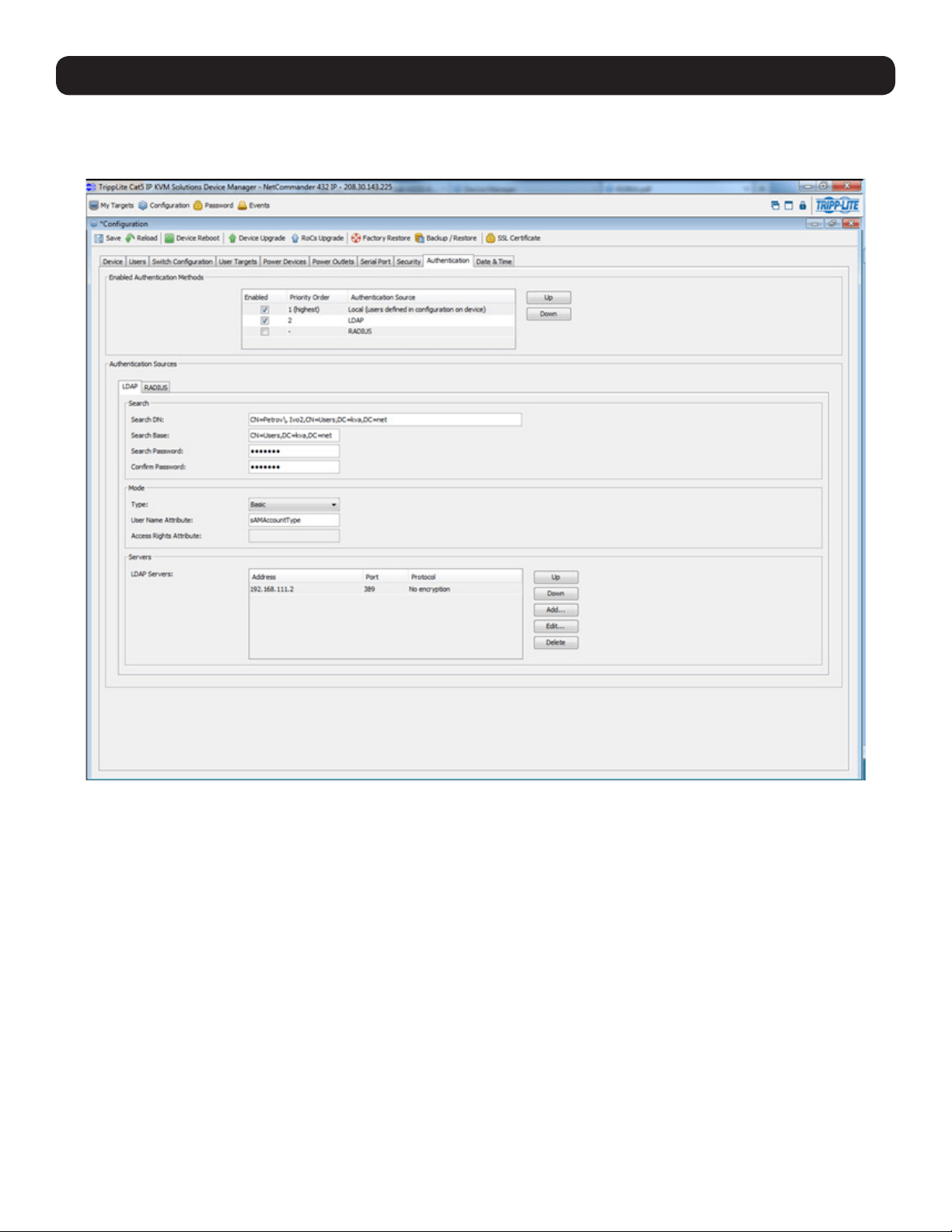952x1232 pixels.
Task: Click into the Confirm Password field
Action: click(294, 467)
